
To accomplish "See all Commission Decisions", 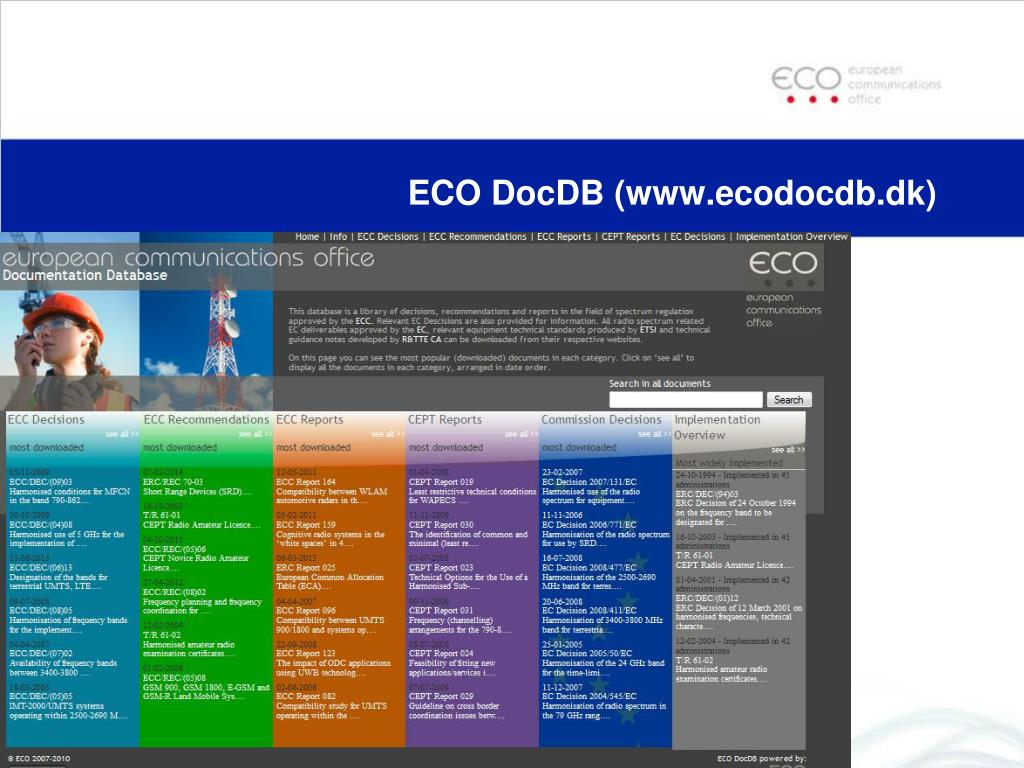I will pos(654,434).
